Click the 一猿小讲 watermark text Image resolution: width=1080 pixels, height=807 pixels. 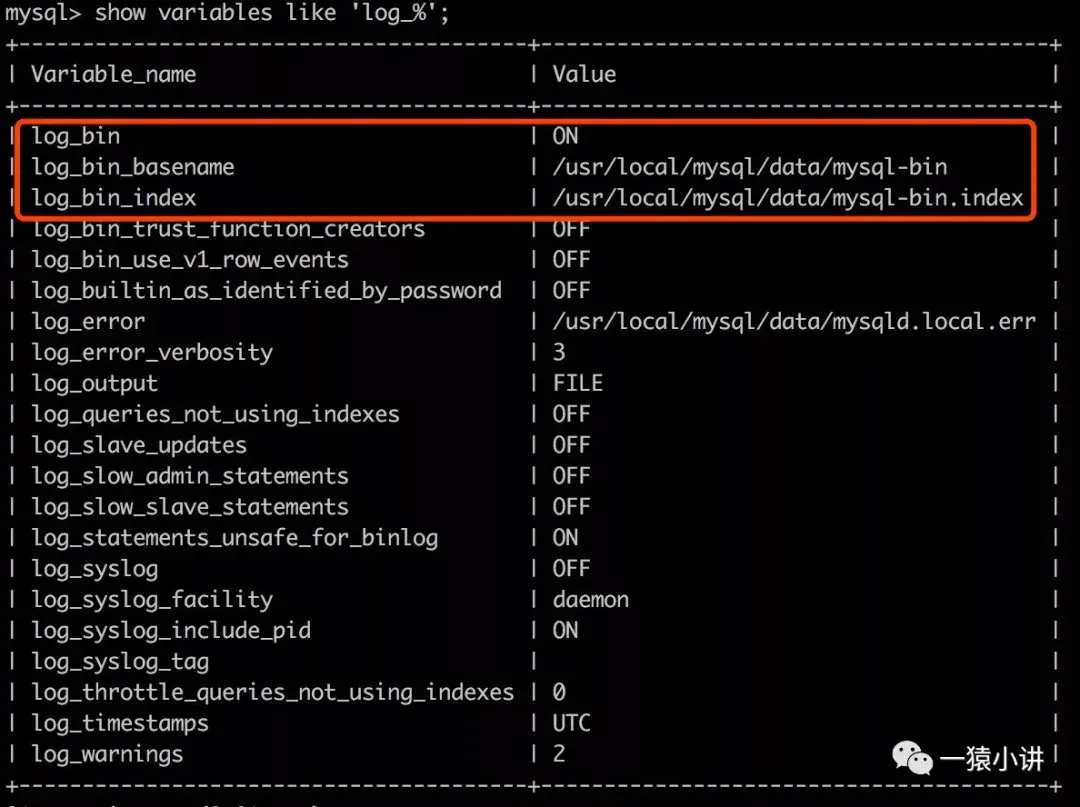pyautogui.click(x=992, y=759)
